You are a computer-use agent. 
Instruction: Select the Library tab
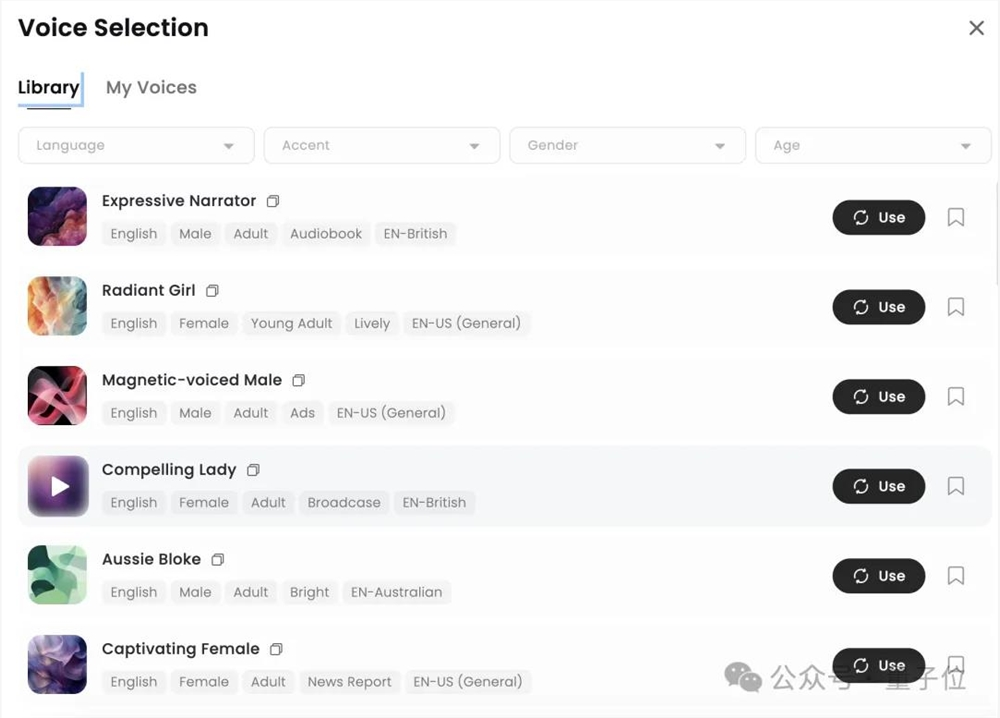[48, 88]
